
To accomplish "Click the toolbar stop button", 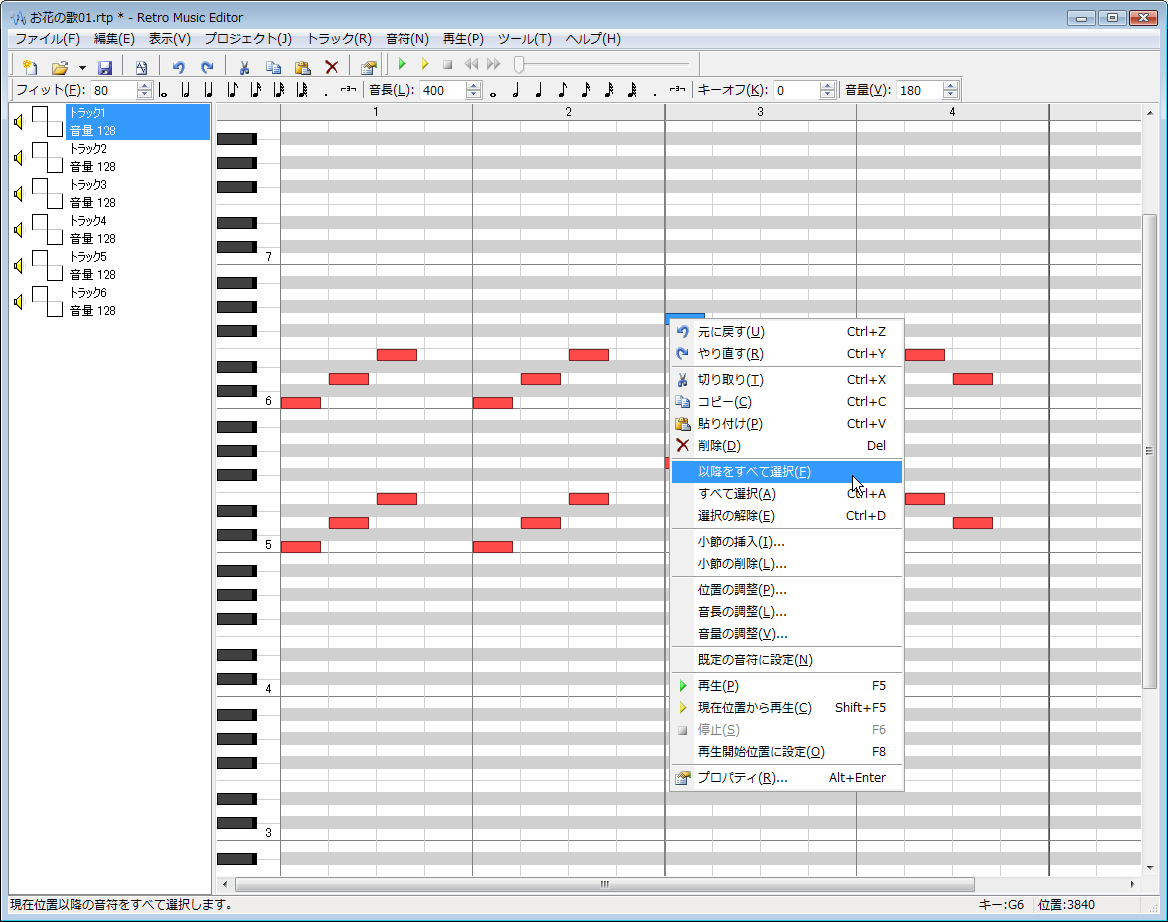I will coord(448,65).
